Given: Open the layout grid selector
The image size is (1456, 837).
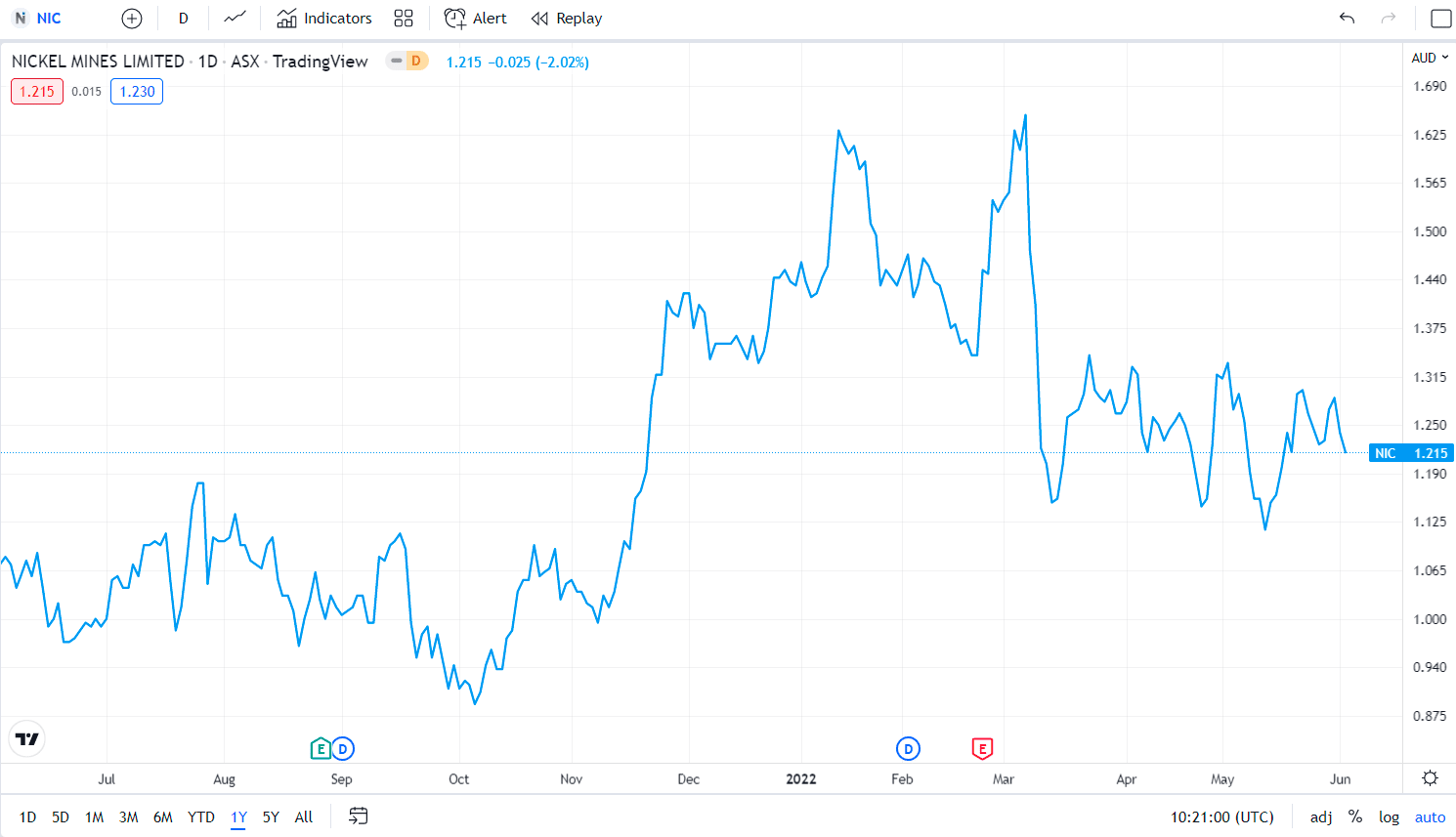Looking at the screenshot, I should coord(404,19).
